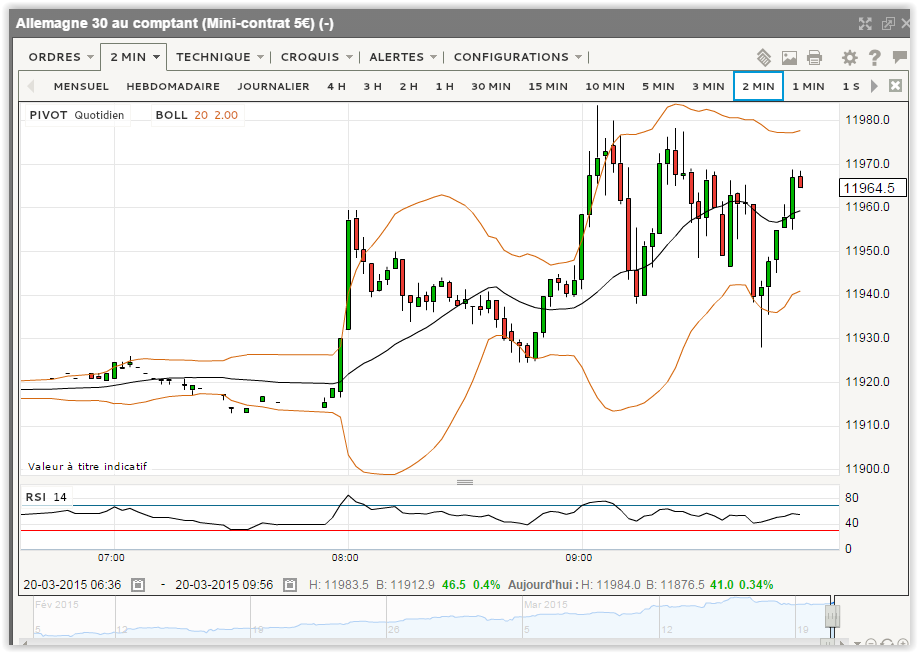Print the chart with printer icon
The height and width of the screenshot is (653, 918).
[x=814, y=57]
